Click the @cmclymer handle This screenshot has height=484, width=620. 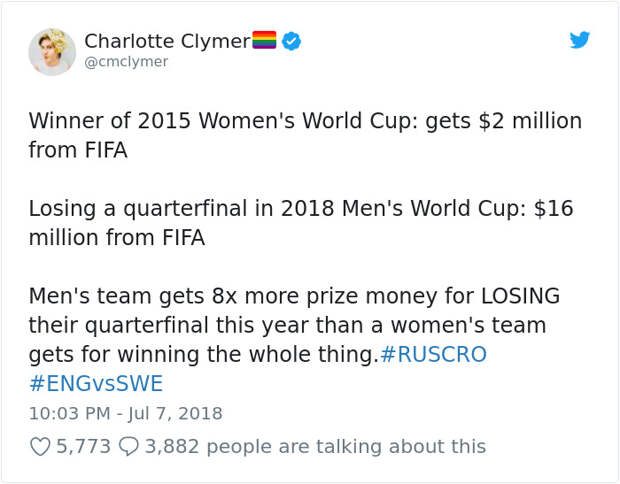tap(126, 62)
